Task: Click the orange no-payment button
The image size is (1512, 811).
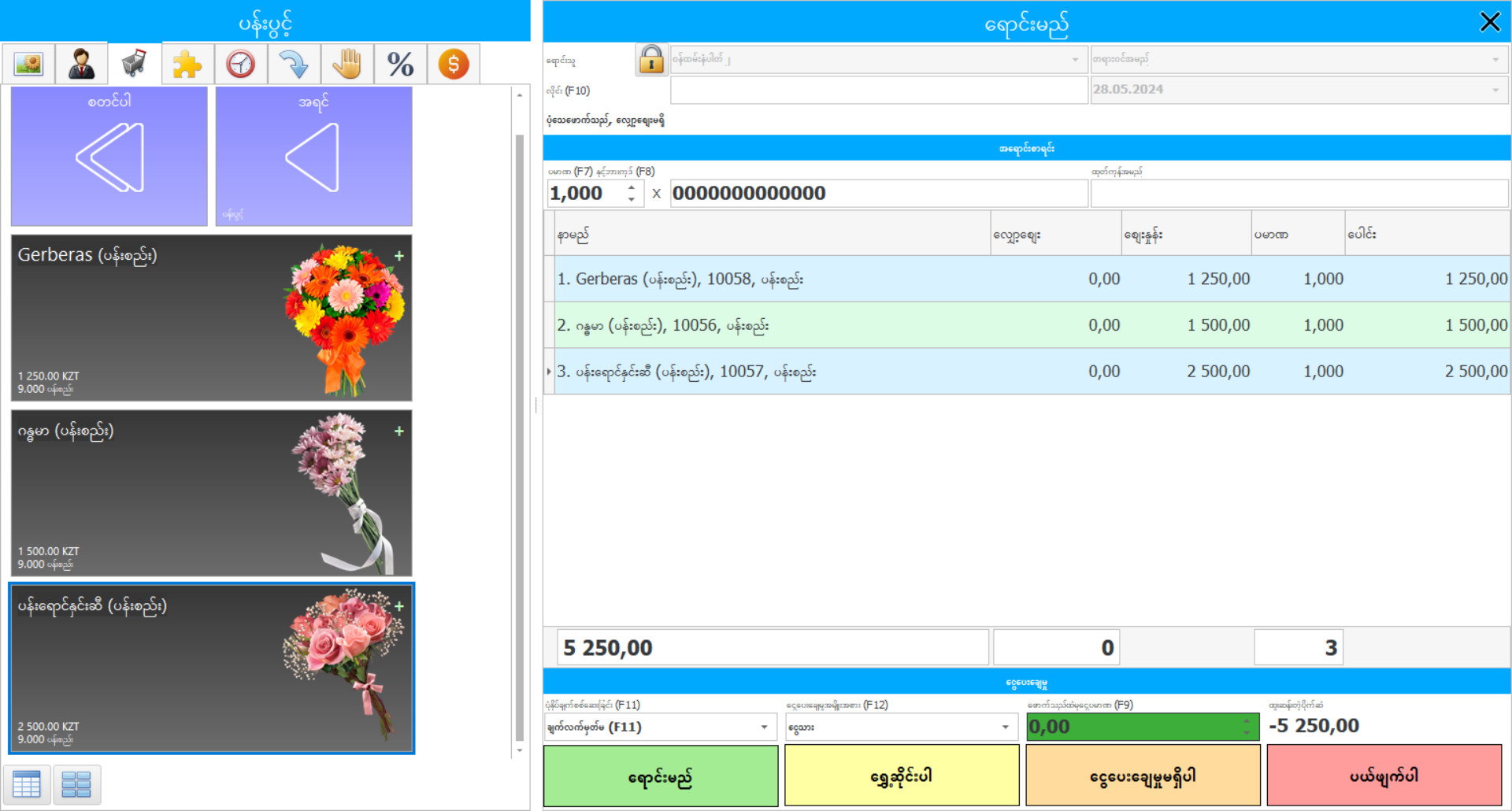Action: pyautogui.click(x=1143, y=776)
